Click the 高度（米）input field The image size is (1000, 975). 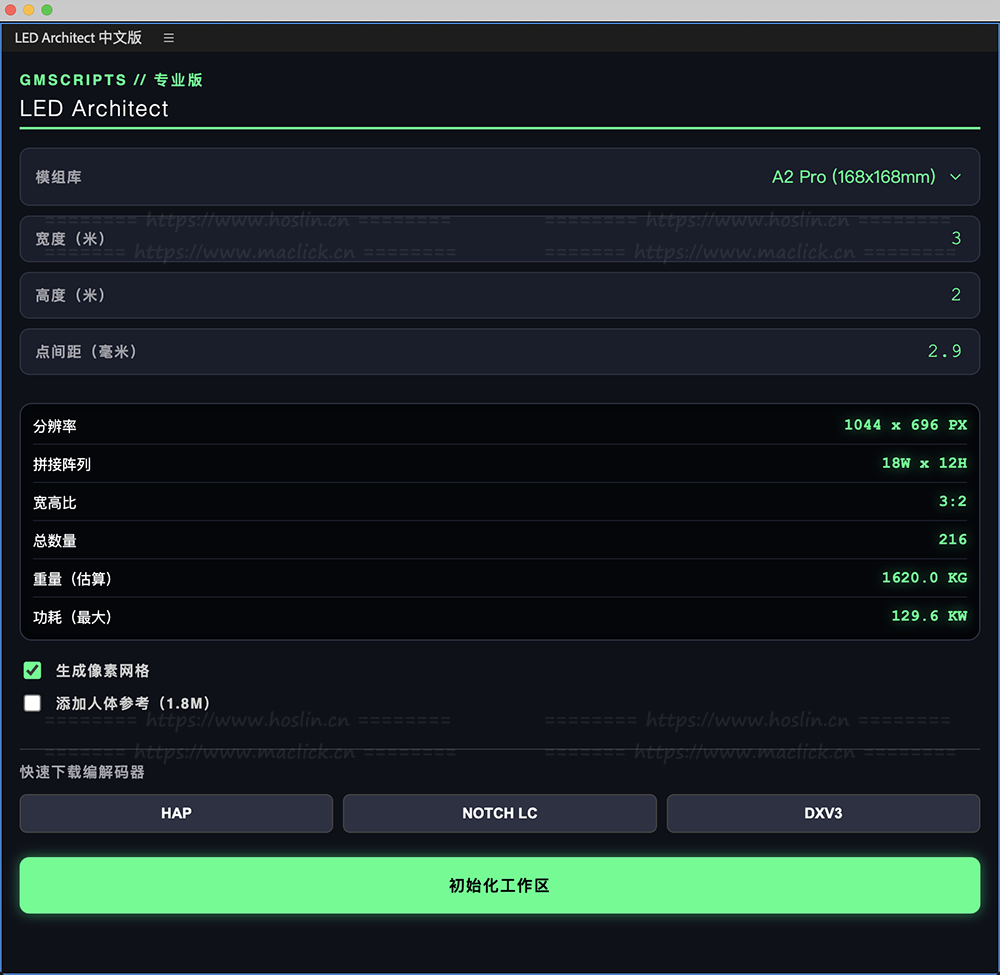(500, 295)
